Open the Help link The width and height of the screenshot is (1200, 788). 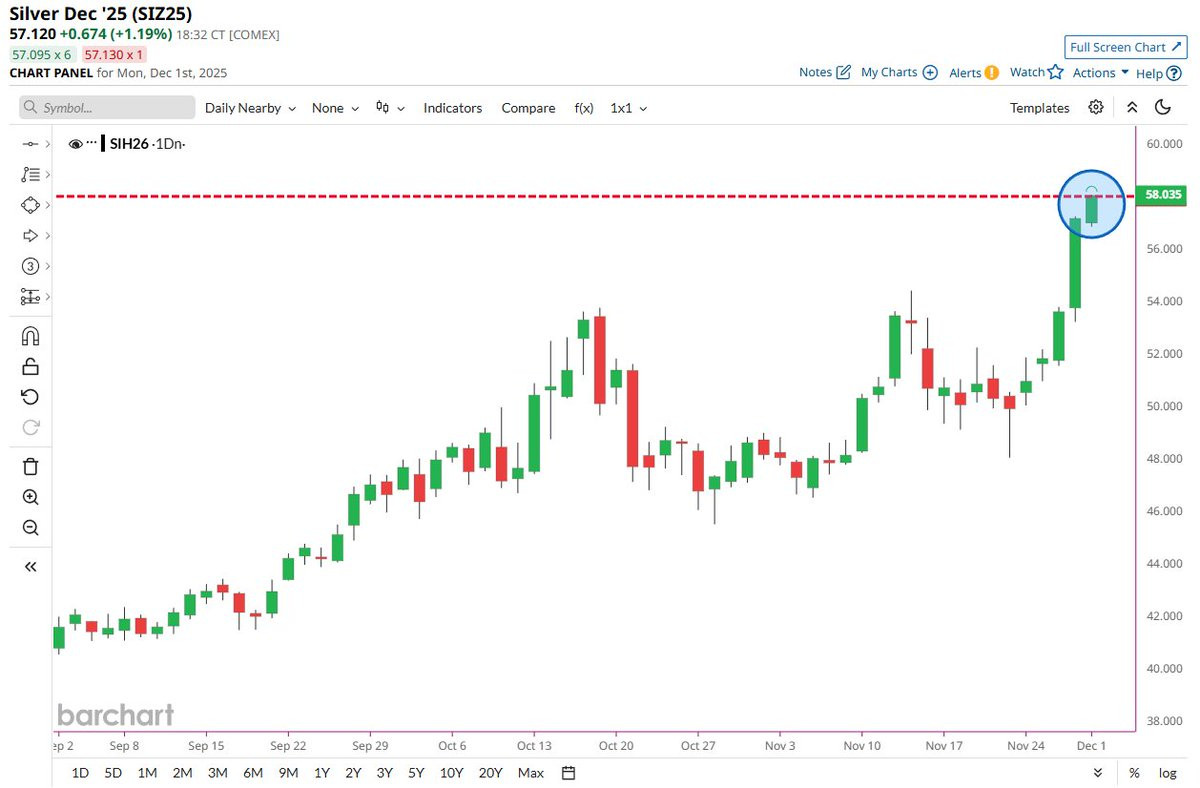click(1158, 73)
